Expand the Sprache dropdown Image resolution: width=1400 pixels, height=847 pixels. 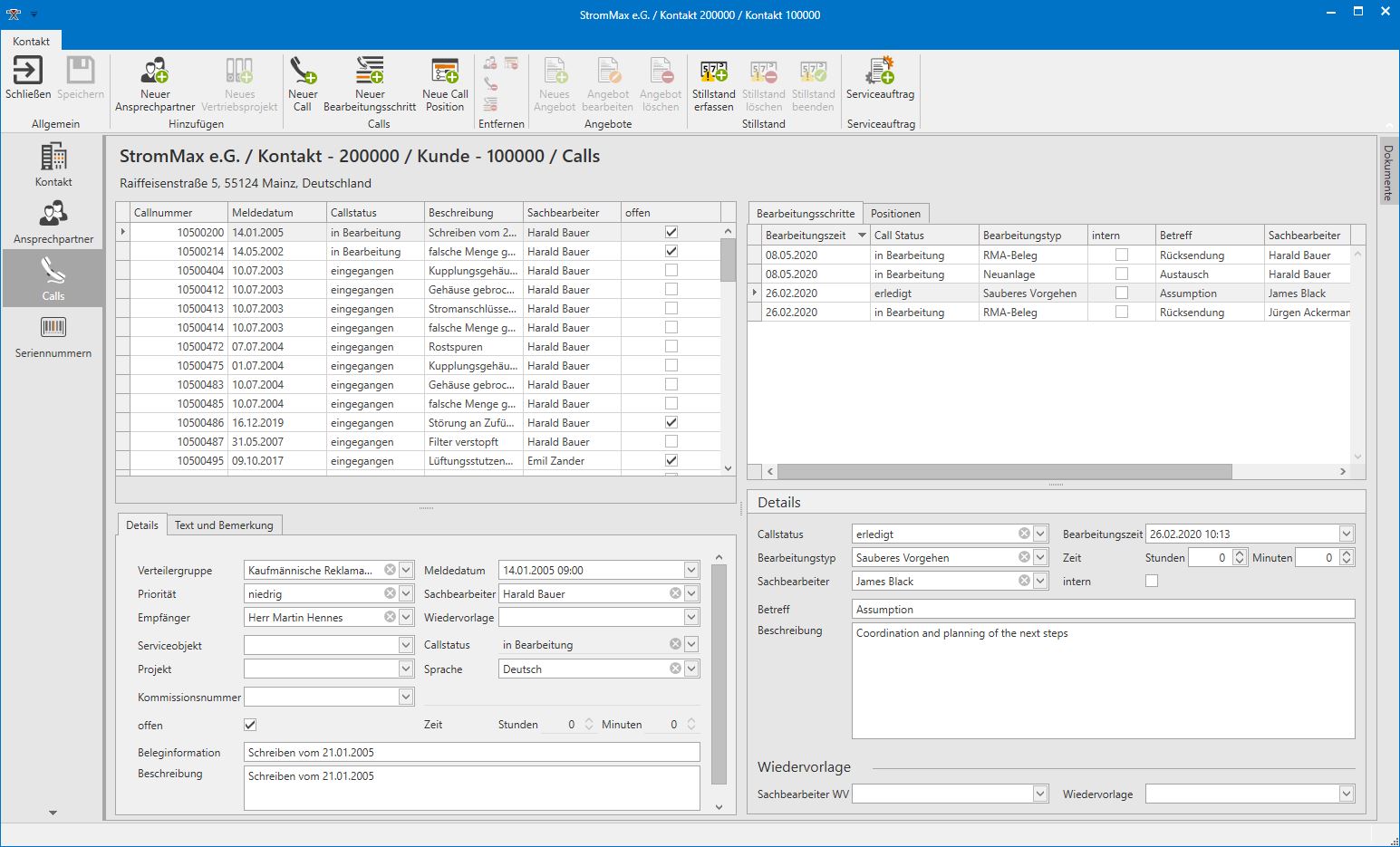[691, 669]
